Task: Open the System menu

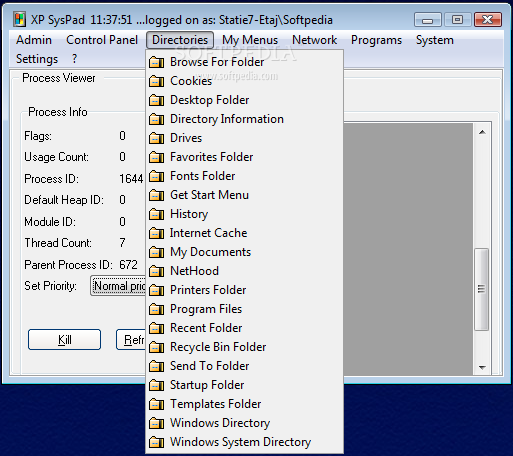Action: point(435,40)
